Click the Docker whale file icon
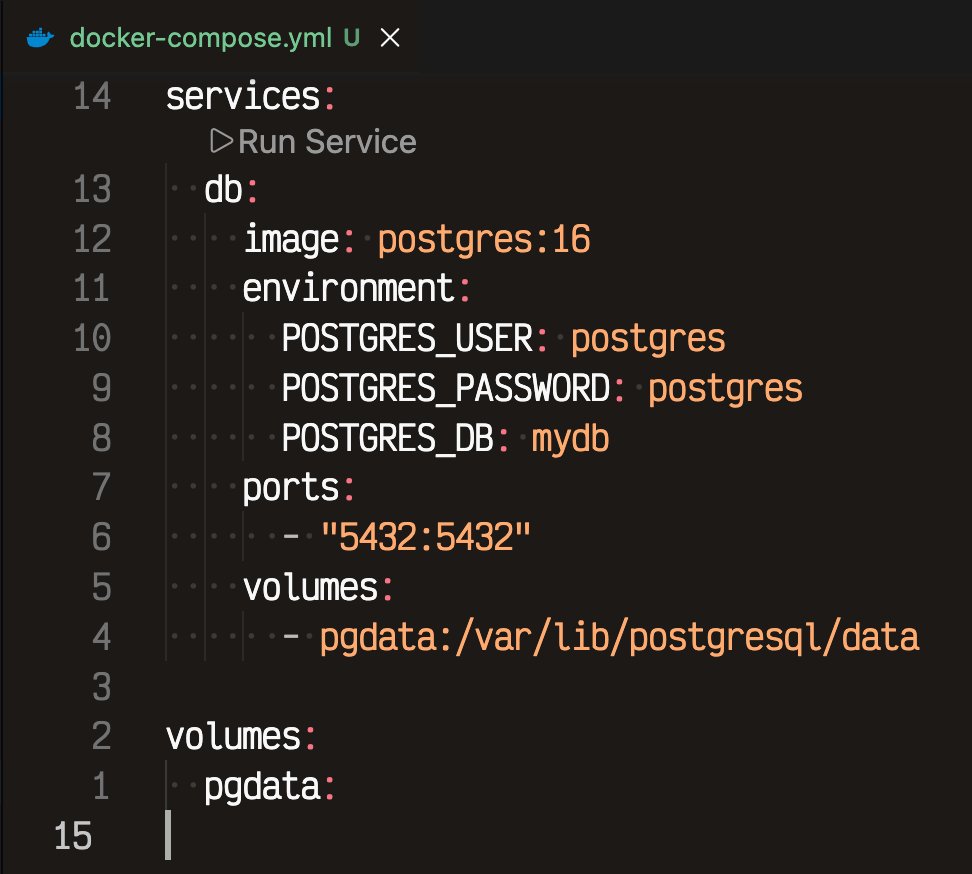 (x=40, y=38)
